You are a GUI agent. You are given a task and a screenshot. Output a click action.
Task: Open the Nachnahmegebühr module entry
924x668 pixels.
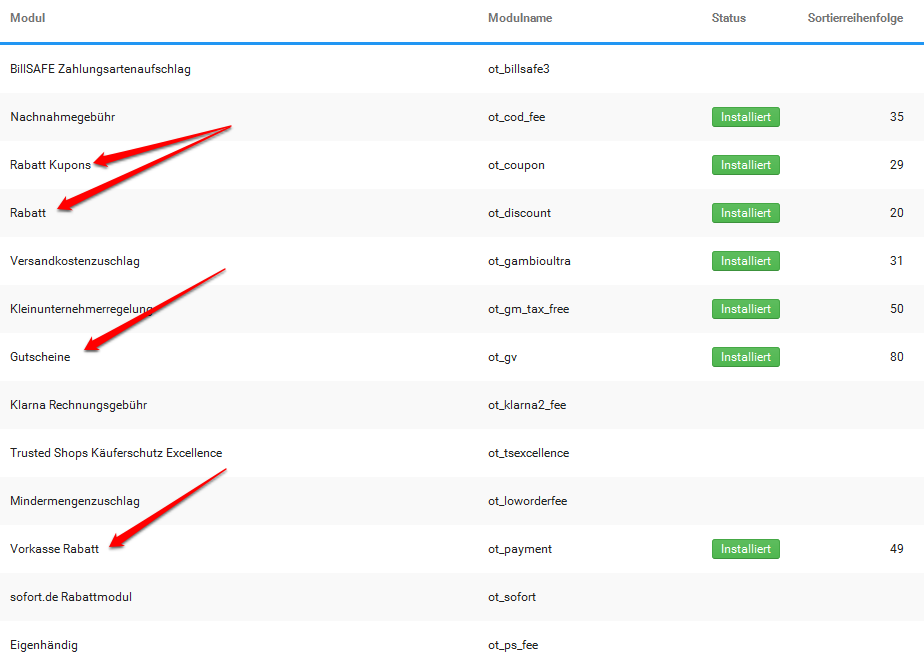pos(62,117)
